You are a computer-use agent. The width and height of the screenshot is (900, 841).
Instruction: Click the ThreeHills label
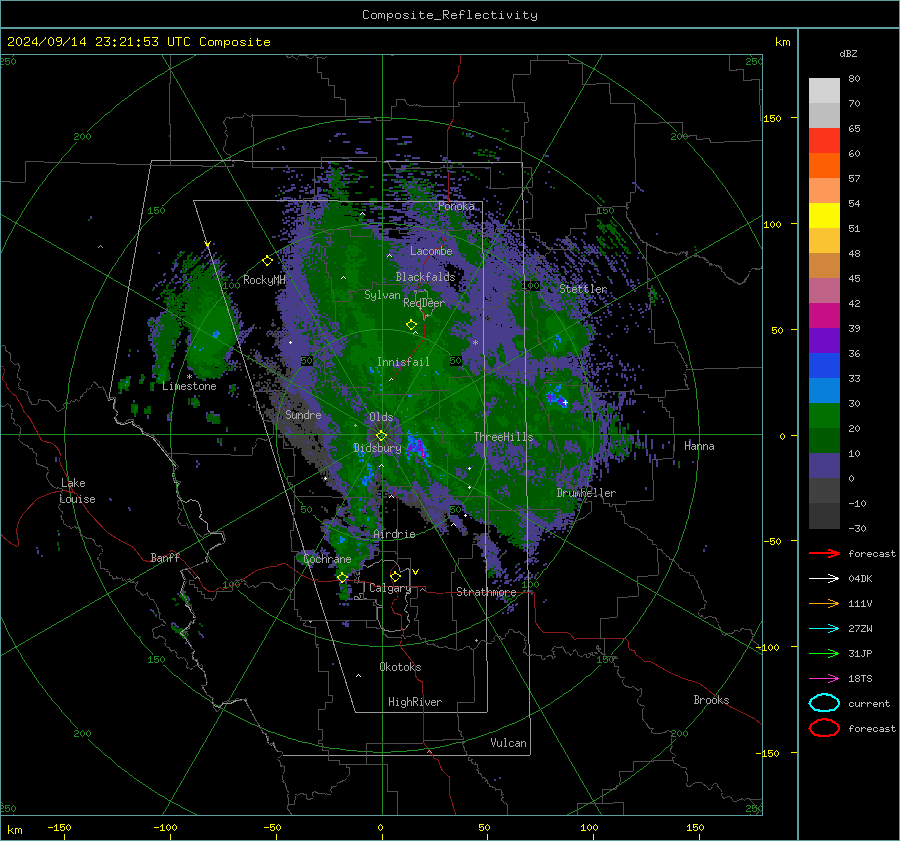[503, 437]
